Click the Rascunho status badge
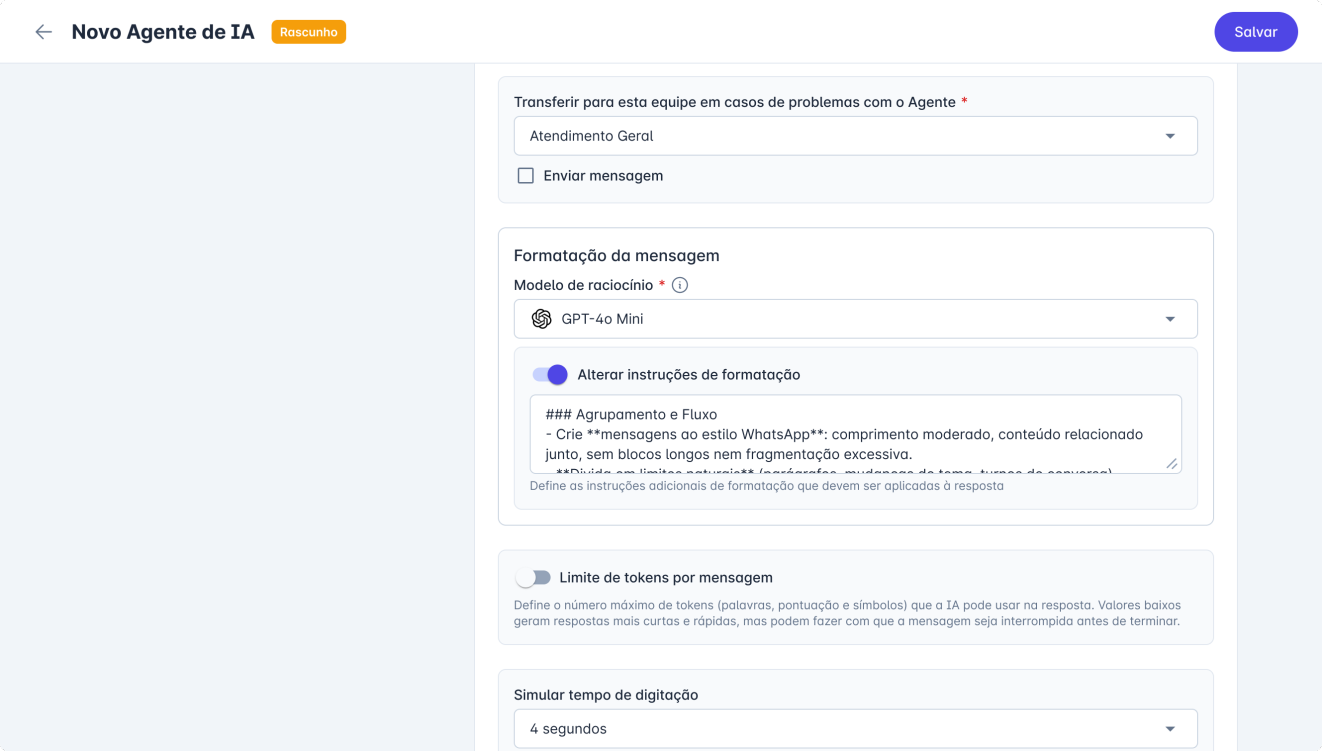 tap(308, 31)
